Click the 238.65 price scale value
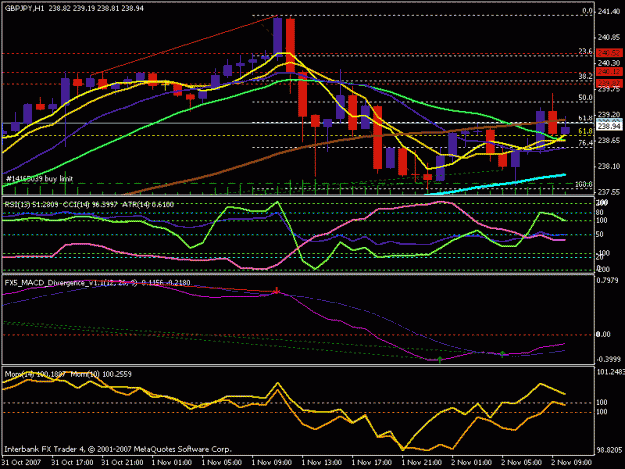The image size is (625, 469). coord(608,140)
